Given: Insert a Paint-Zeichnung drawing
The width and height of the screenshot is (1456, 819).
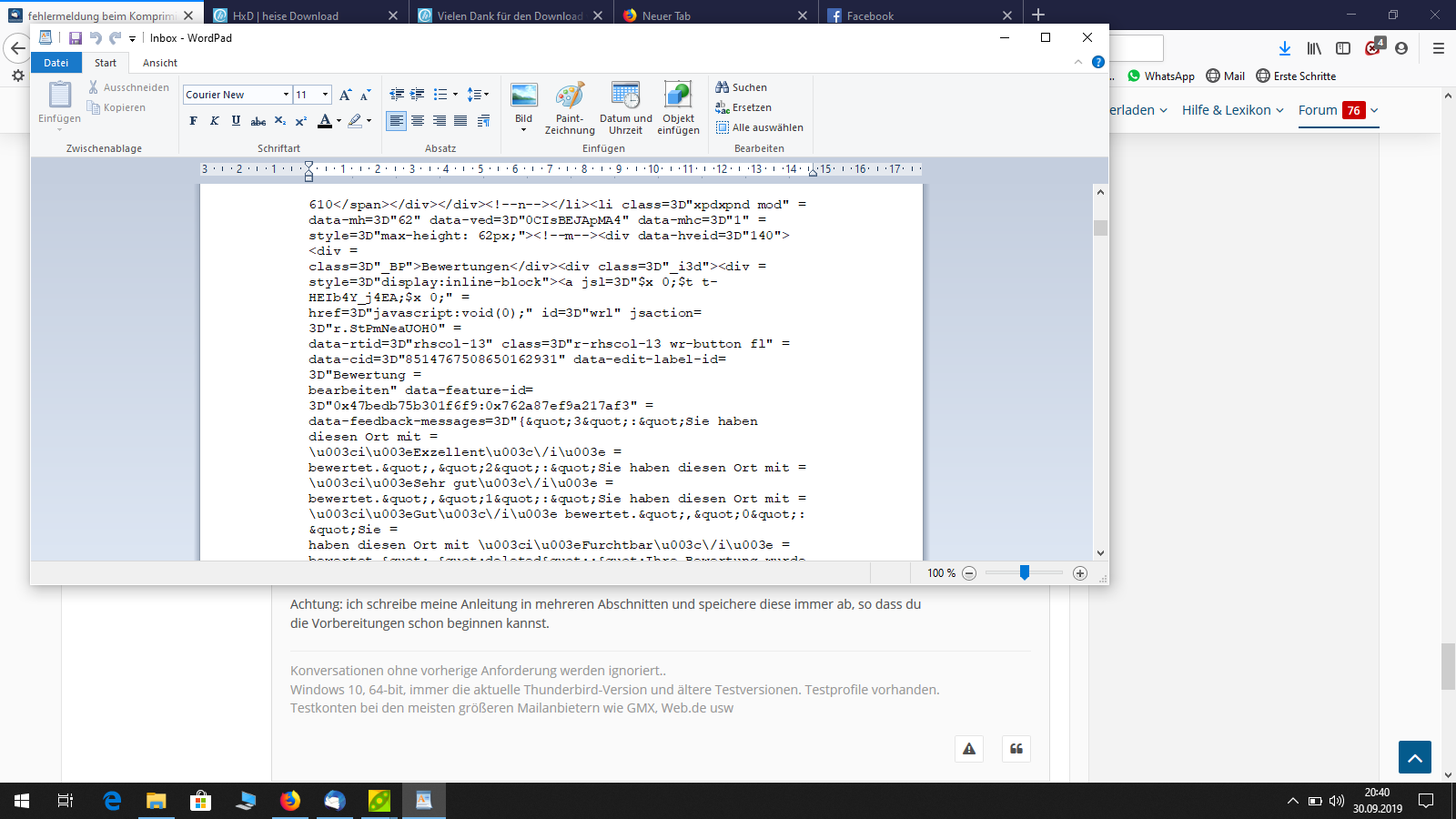Looking at the screenshot, I should (x=570, y=107).
